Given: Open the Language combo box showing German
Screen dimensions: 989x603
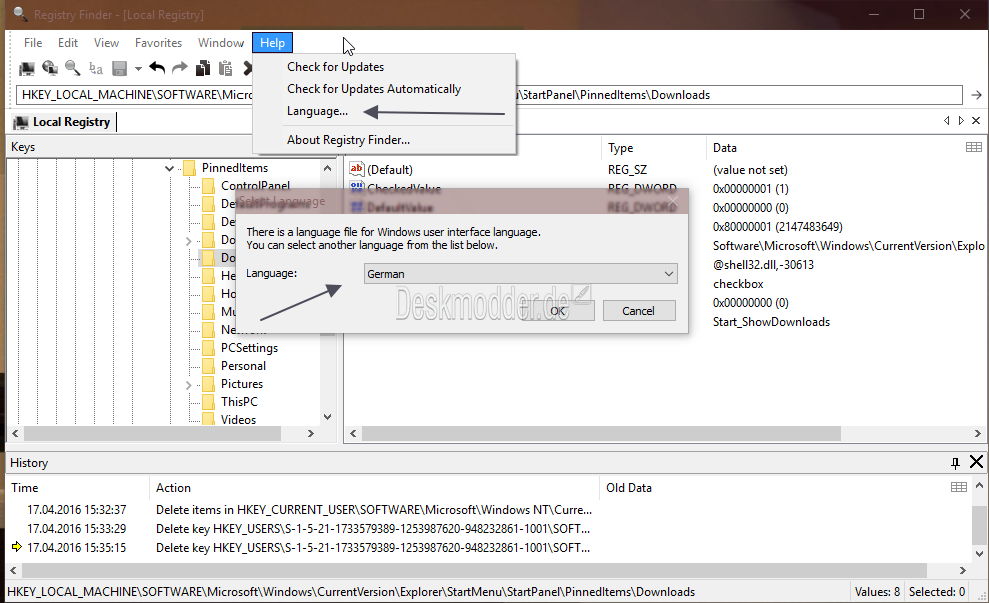Looking at the screenshot, I should [520, 274].
